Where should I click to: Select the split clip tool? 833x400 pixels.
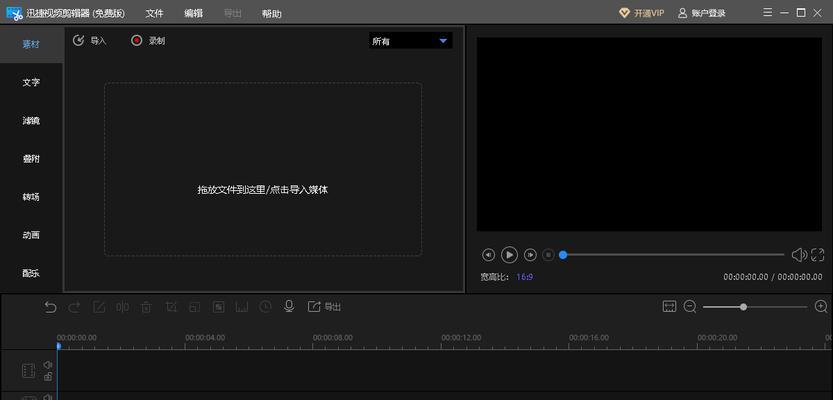(x=123, y=307)
